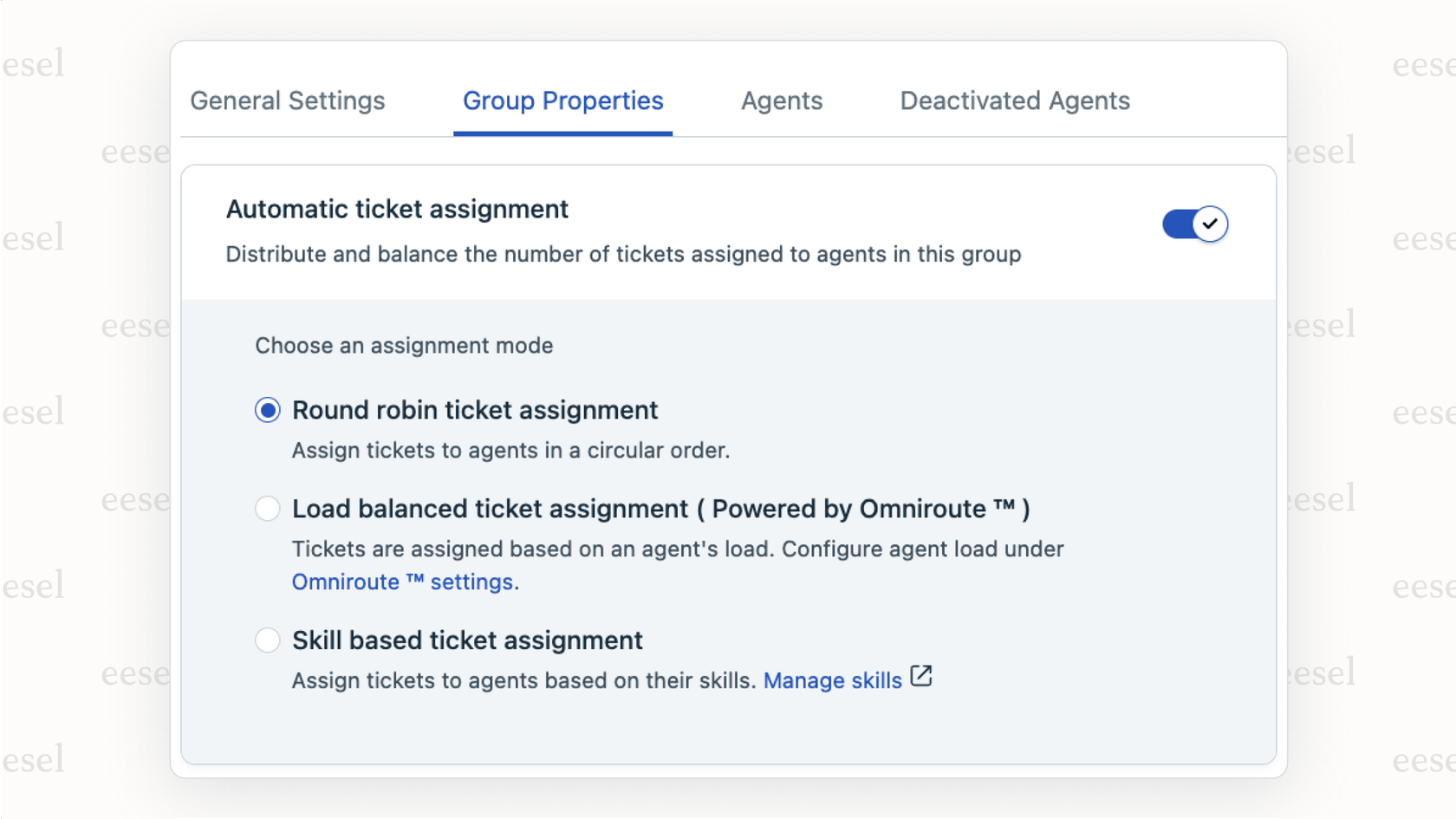This screenshot has width=1456, height=819.
Task: Choose Load balanced ticket assignment mode
Action: tap(268, 509)
